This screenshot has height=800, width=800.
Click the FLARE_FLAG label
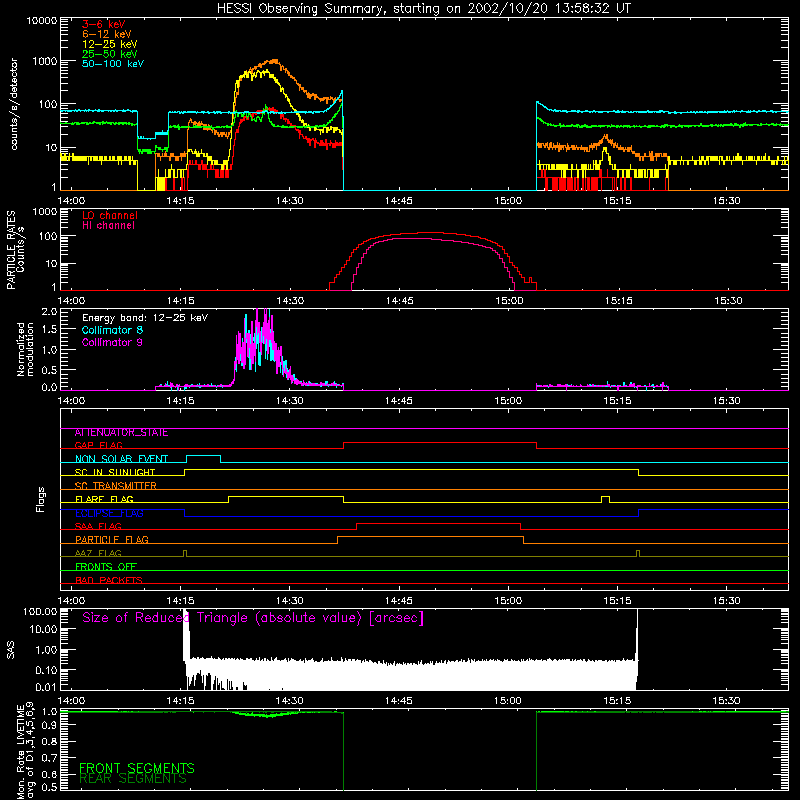pyautogui.click(x=104, y=499)
